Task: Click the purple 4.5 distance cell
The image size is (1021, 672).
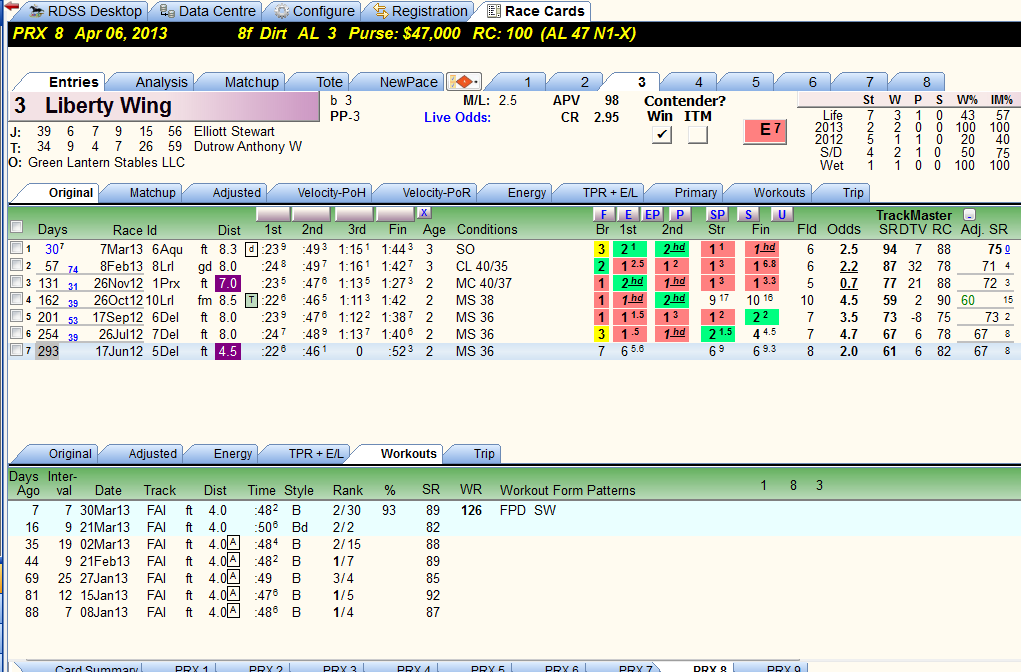Action: [228, 351]
